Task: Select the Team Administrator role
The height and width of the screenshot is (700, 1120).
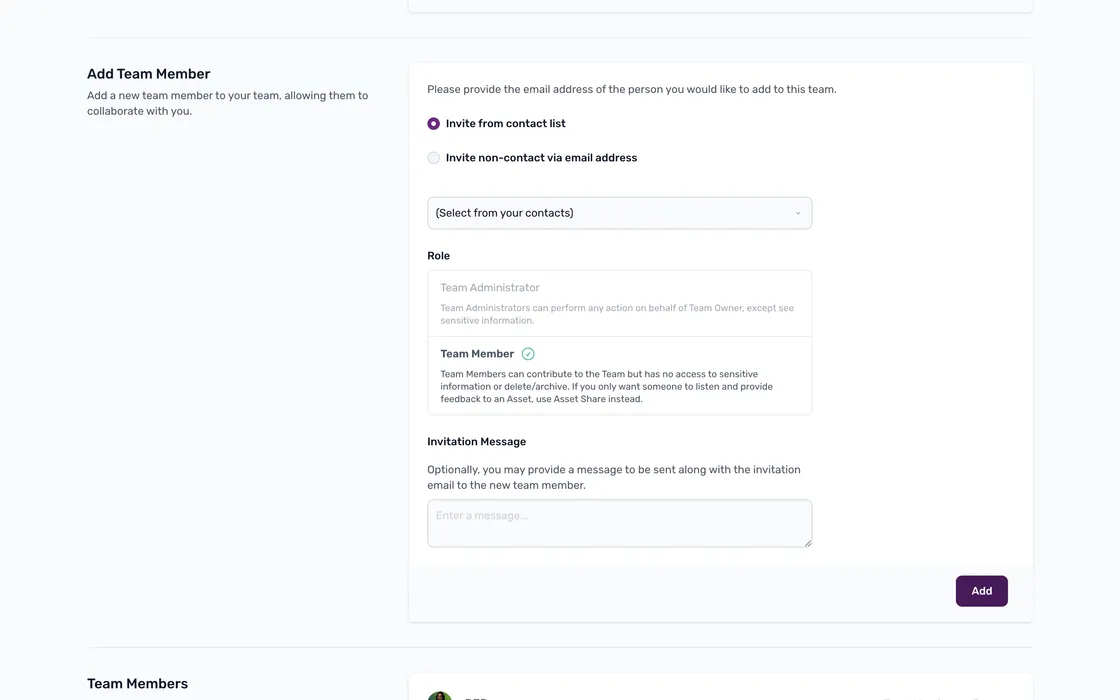Action: [490, 288]
